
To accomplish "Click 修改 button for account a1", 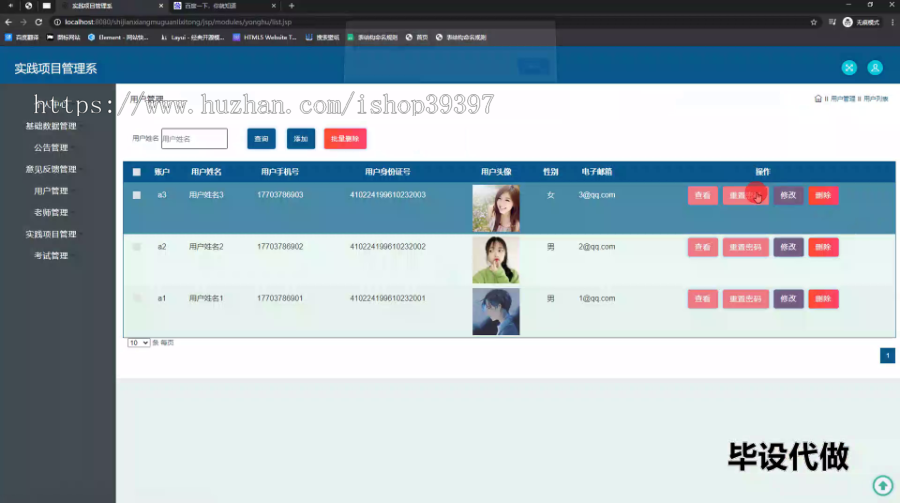I will pos(788,299).
